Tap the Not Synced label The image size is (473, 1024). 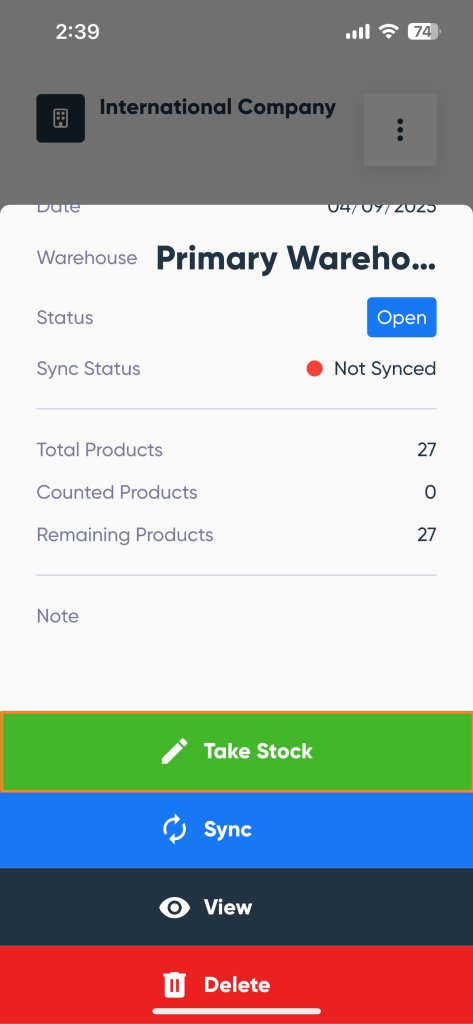tap(385, 369)
